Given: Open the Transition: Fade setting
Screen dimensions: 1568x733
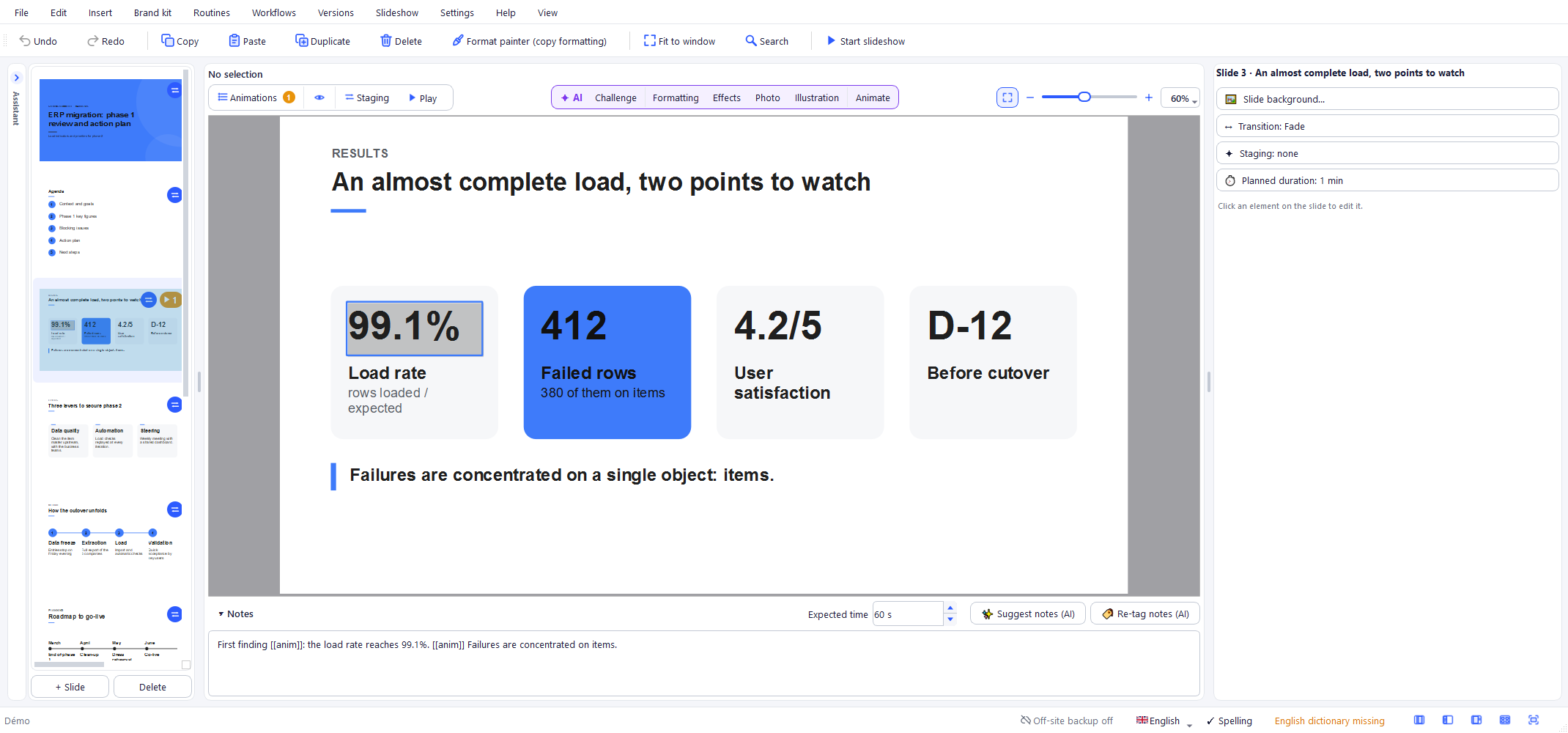Looking at the screenshot, I should [x=1387, y=126].
